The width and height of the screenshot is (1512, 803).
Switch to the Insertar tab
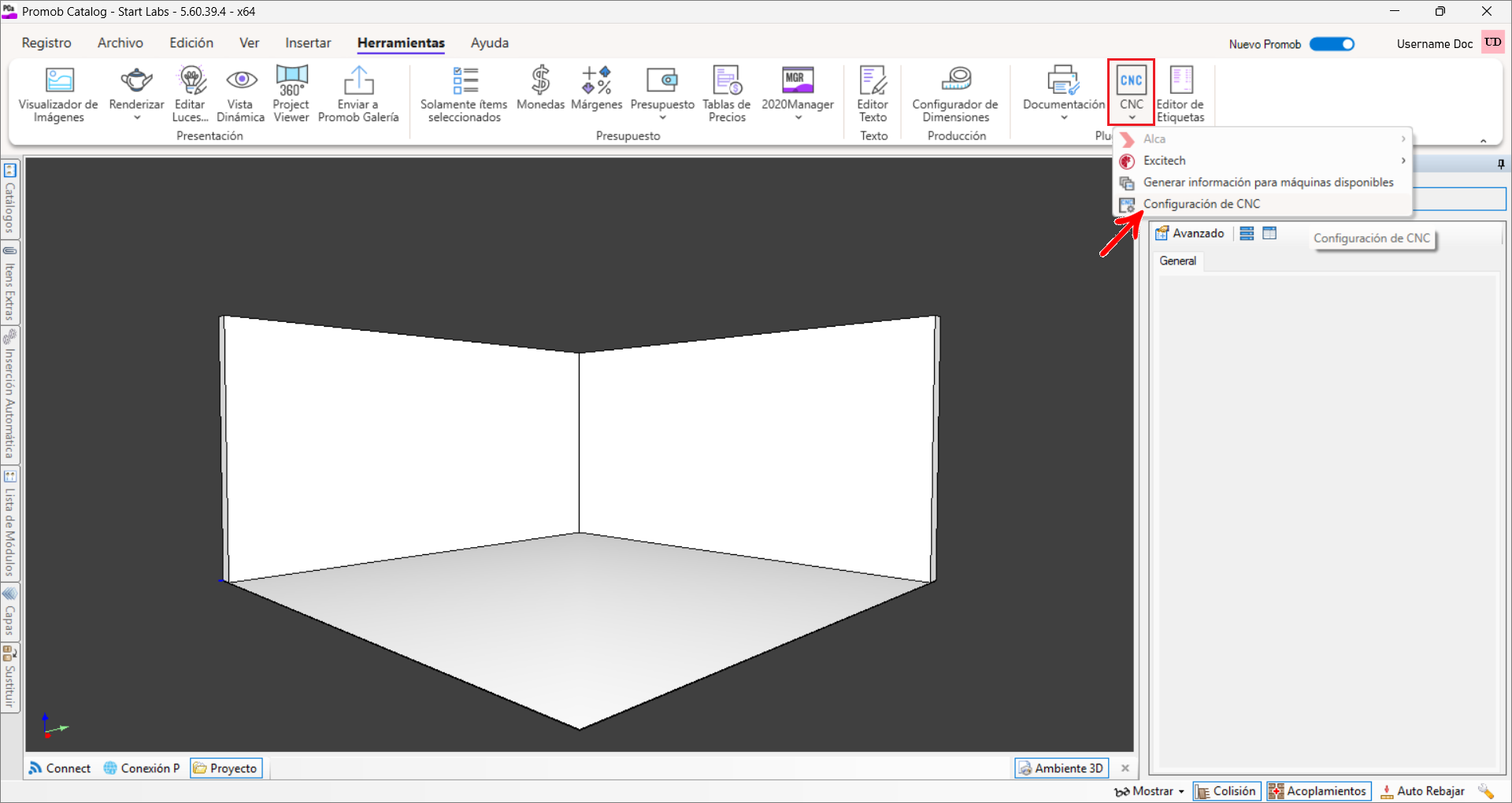coord(308,43)
